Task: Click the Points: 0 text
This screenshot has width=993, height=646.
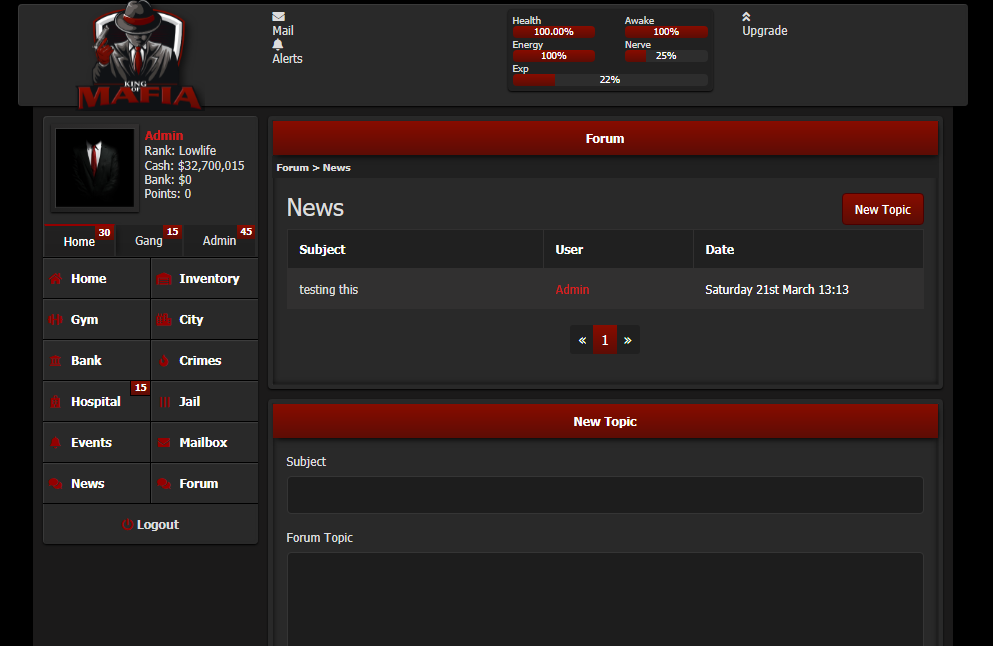Action: (x=168, y=194)
